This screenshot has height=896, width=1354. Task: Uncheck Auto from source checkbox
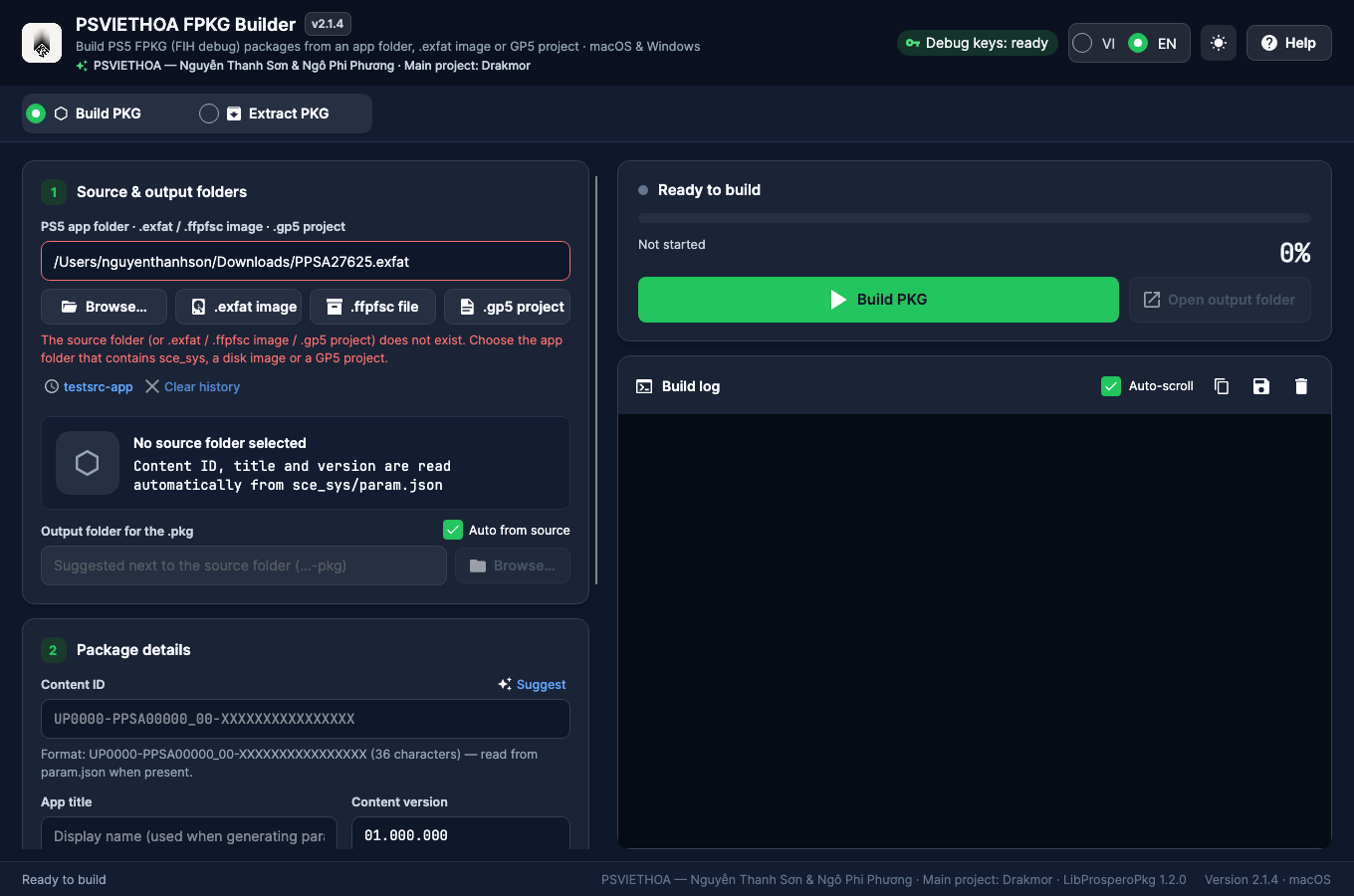453,530
